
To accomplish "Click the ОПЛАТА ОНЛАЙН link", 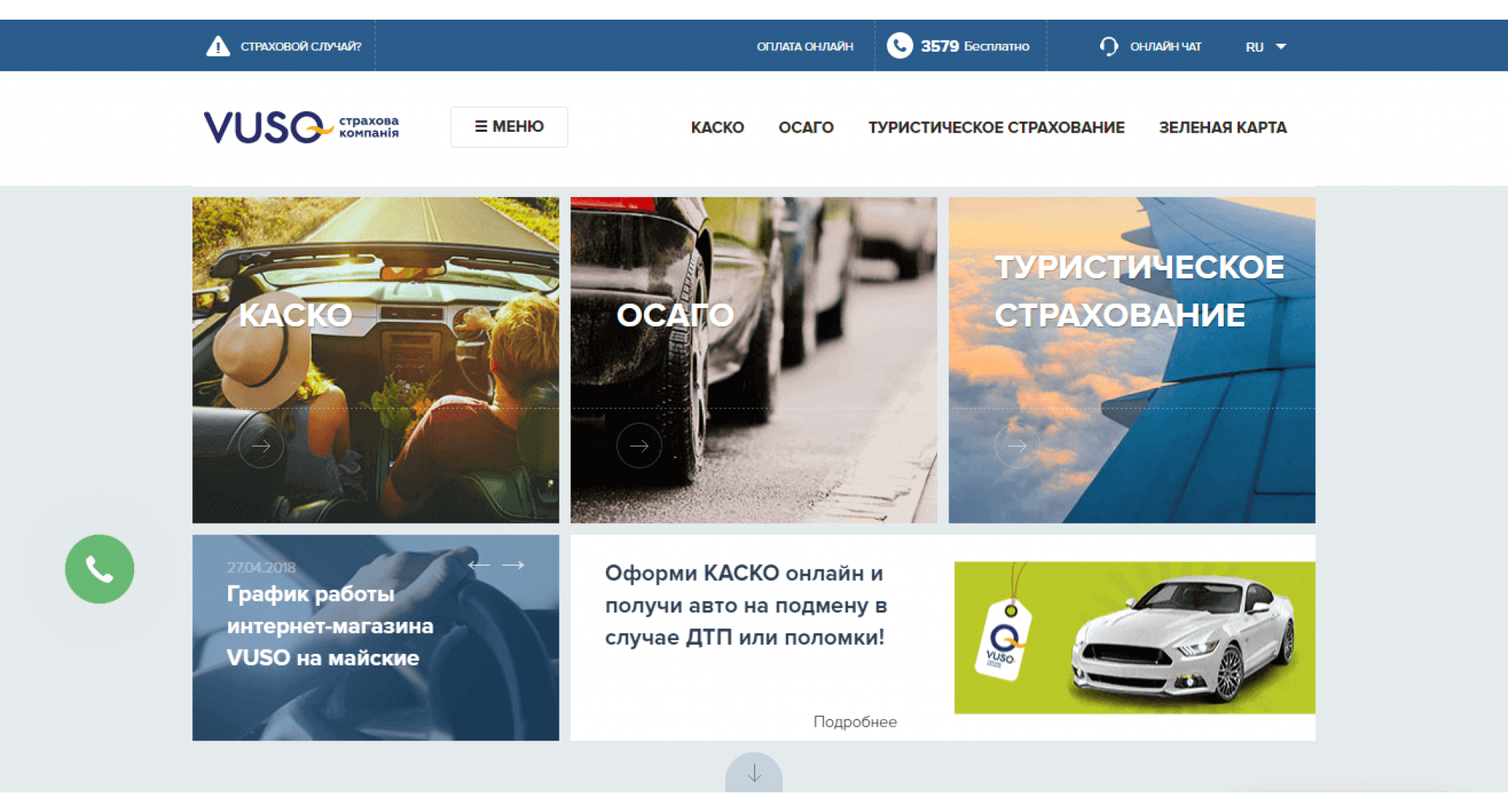I will (805, 47).
